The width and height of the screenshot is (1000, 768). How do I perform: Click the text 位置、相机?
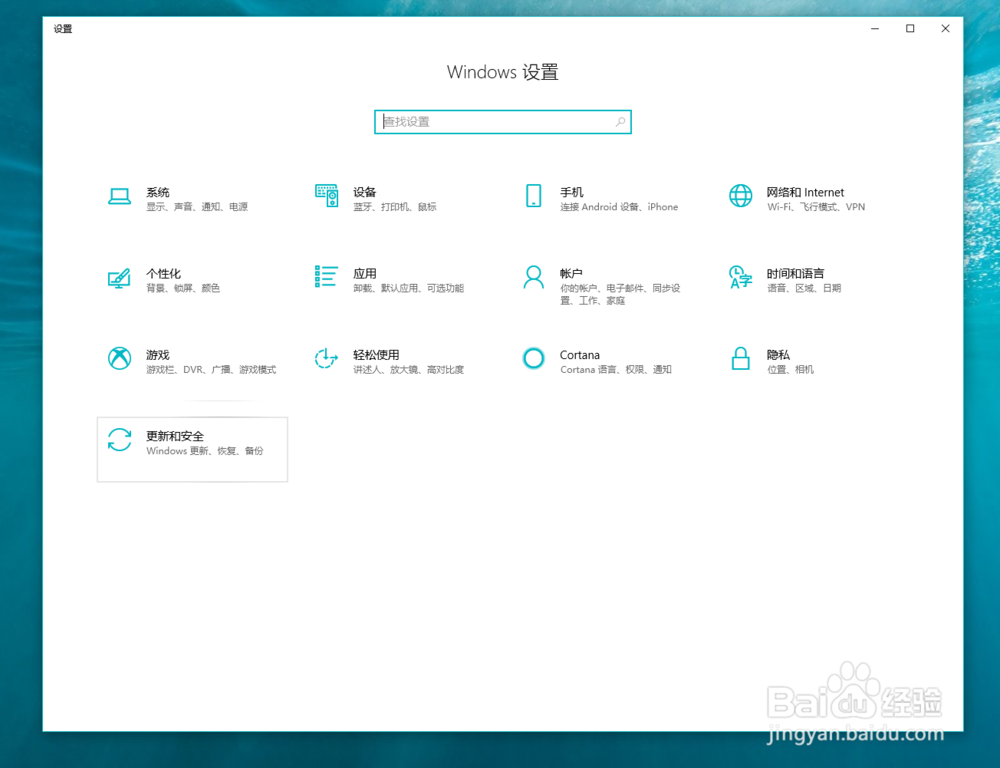click(790, 370)
